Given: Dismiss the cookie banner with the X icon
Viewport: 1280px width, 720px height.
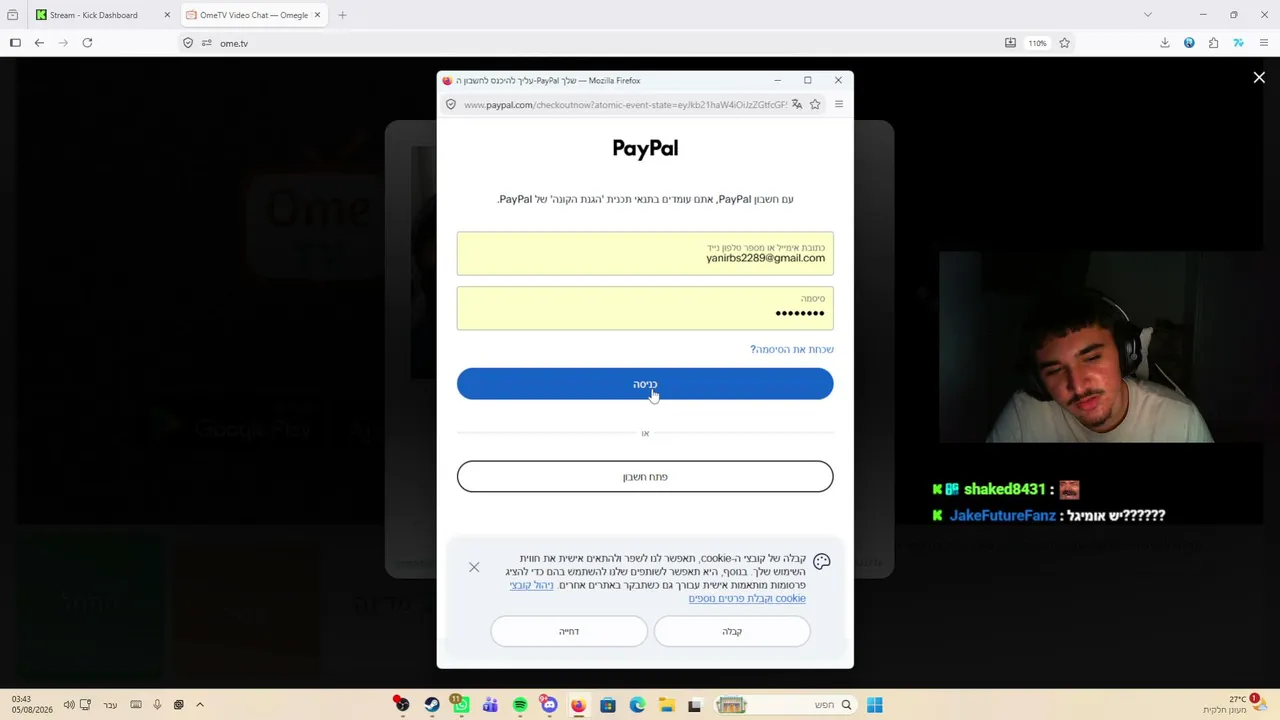Looking at the screenshot, I should [474, 567].
